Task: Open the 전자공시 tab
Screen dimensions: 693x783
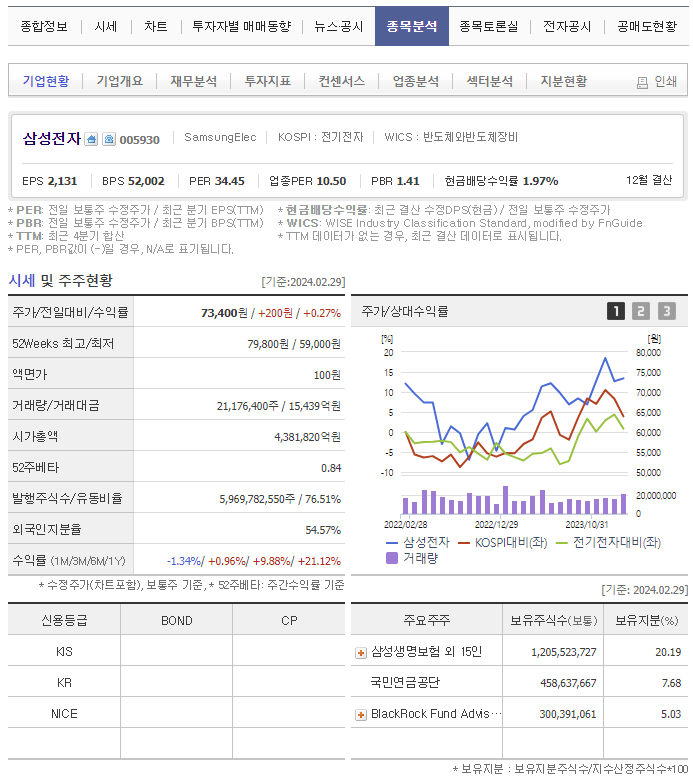Action: (567, 26)
